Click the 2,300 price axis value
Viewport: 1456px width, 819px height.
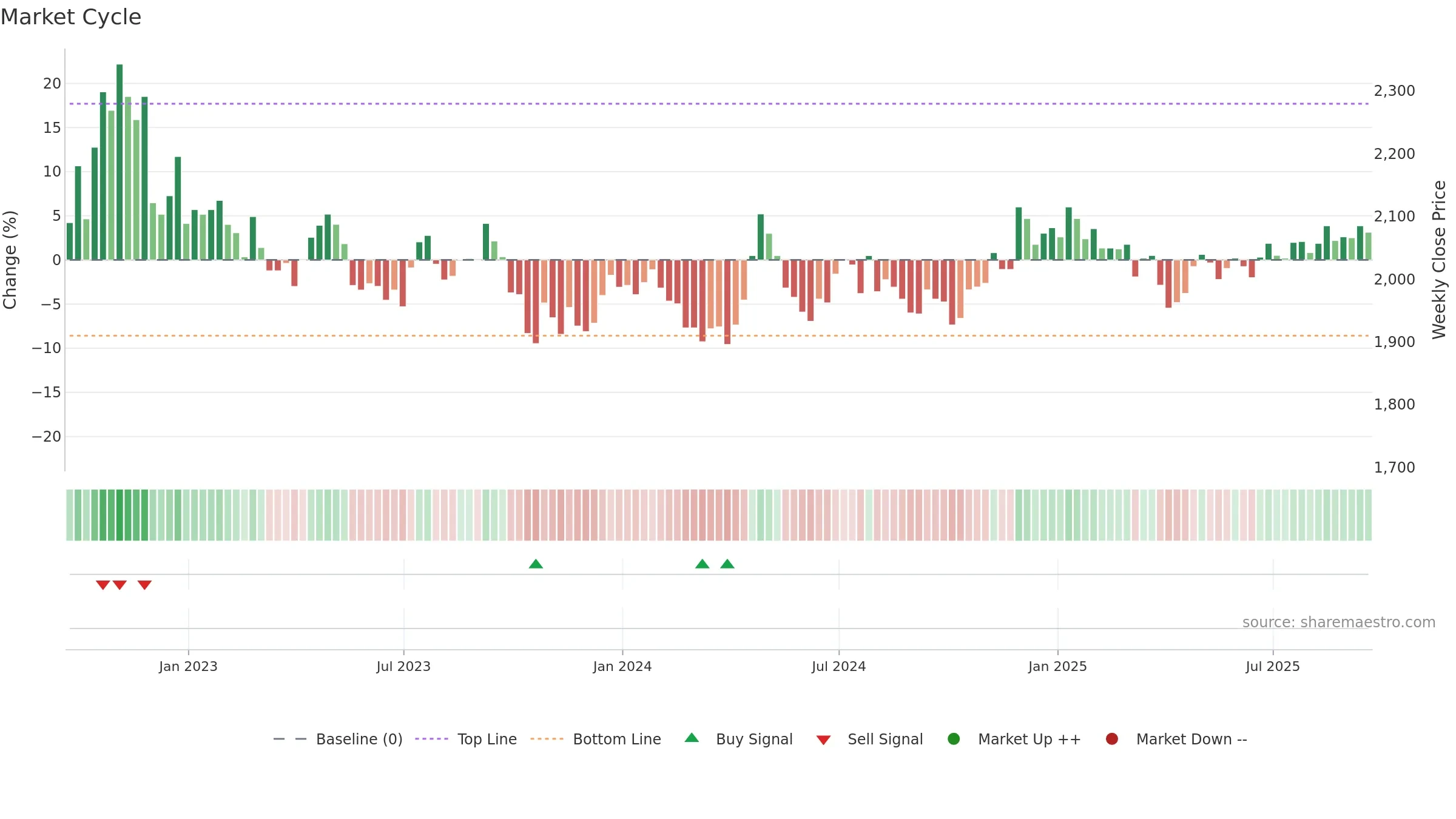coord(1394,91)
